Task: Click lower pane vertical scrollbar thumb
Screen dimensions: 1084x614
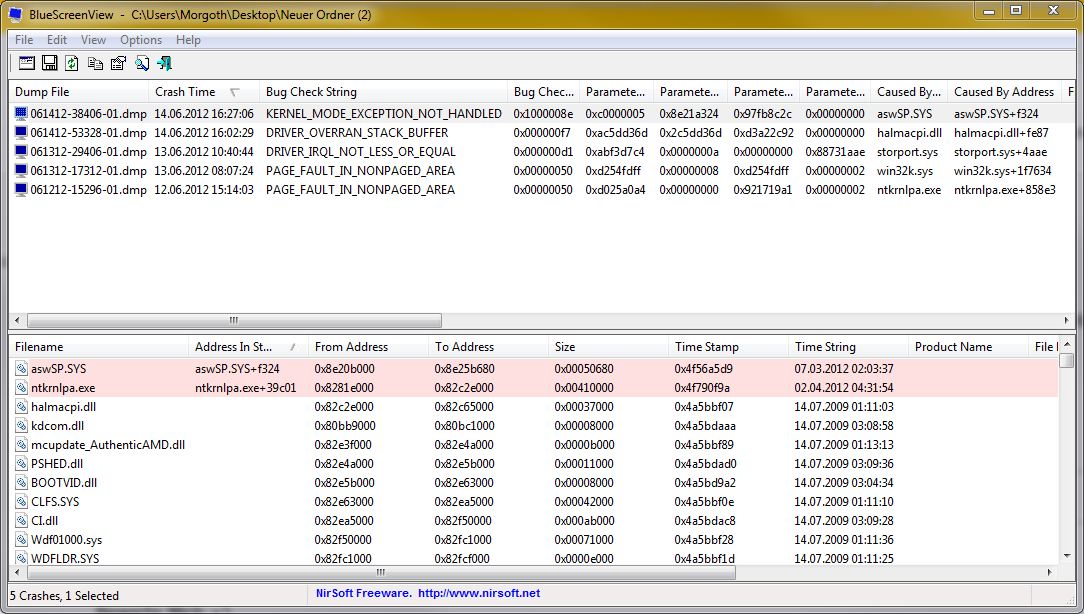Action: [x=1067, y=360]
